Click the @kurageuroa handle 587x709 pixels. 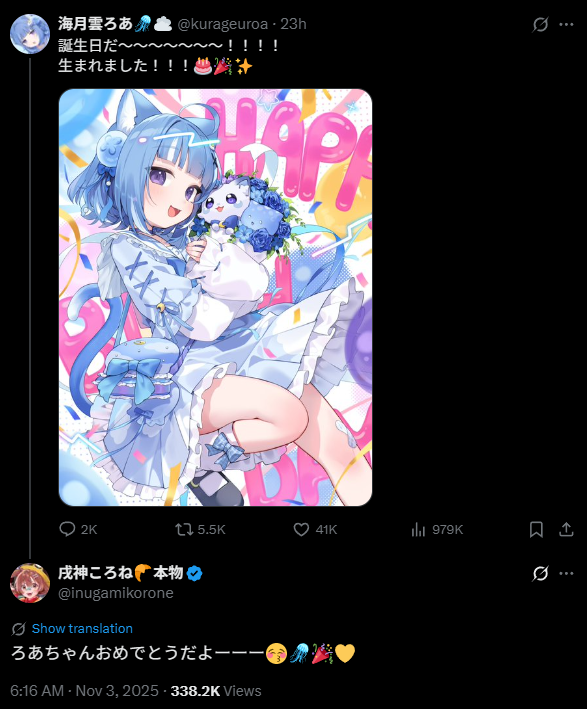pyautogui.click(x=222, y=24)
